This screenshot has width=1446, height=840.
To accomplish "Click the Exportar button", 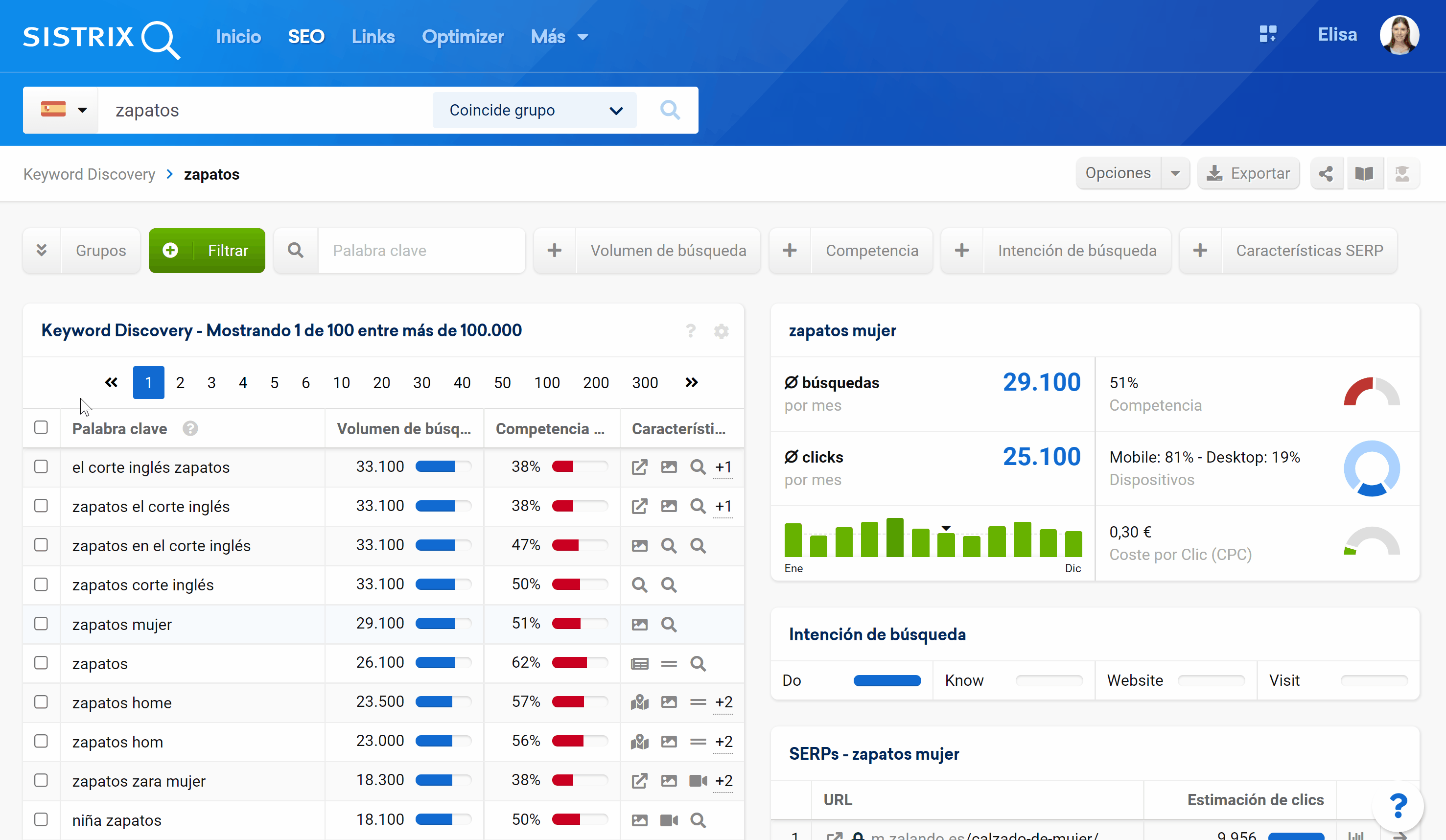I will [x=1248, y=174].
